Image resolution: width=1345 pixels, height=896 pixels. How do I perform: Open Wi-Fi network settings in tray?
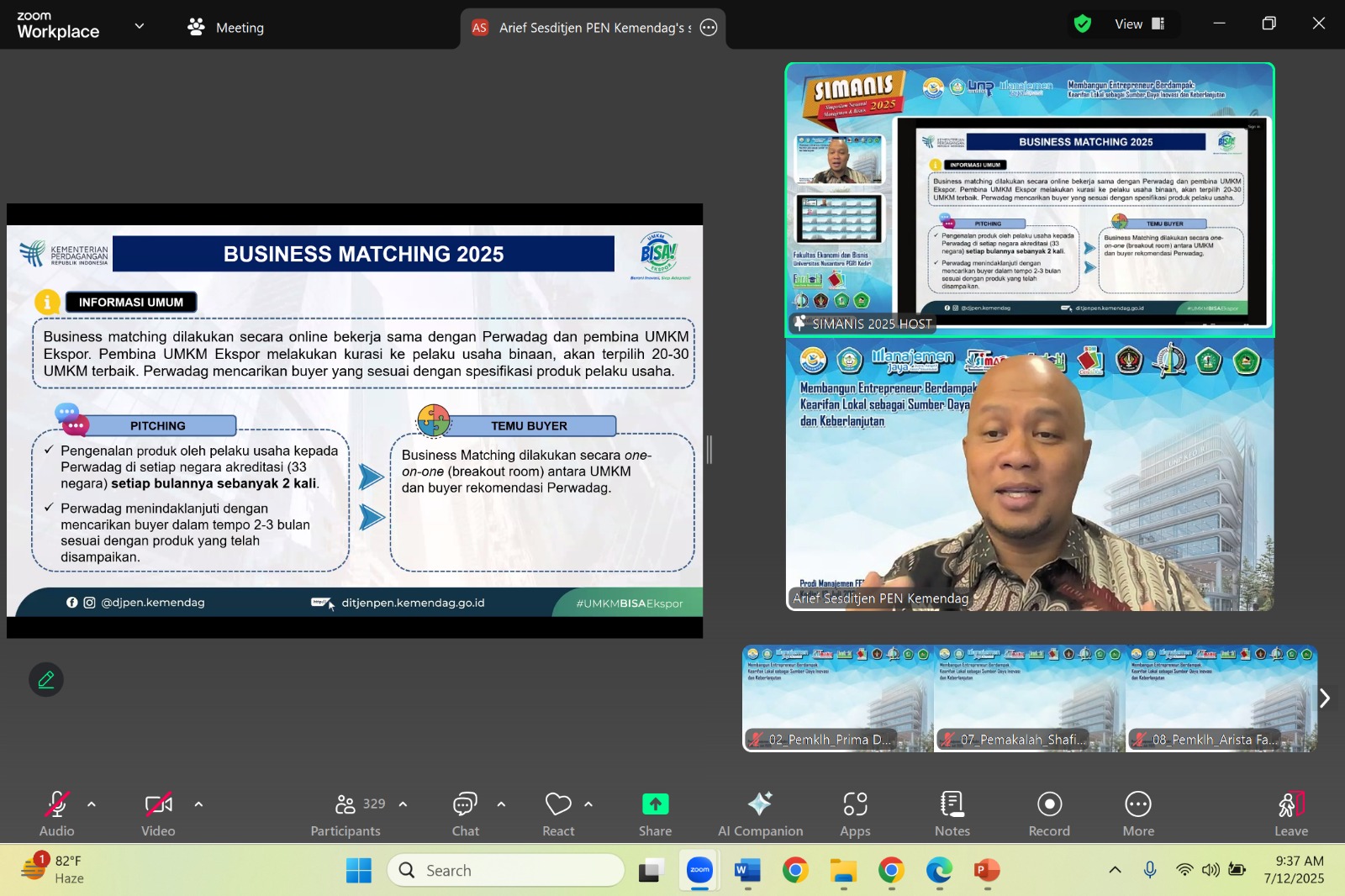pos(1184,870)
